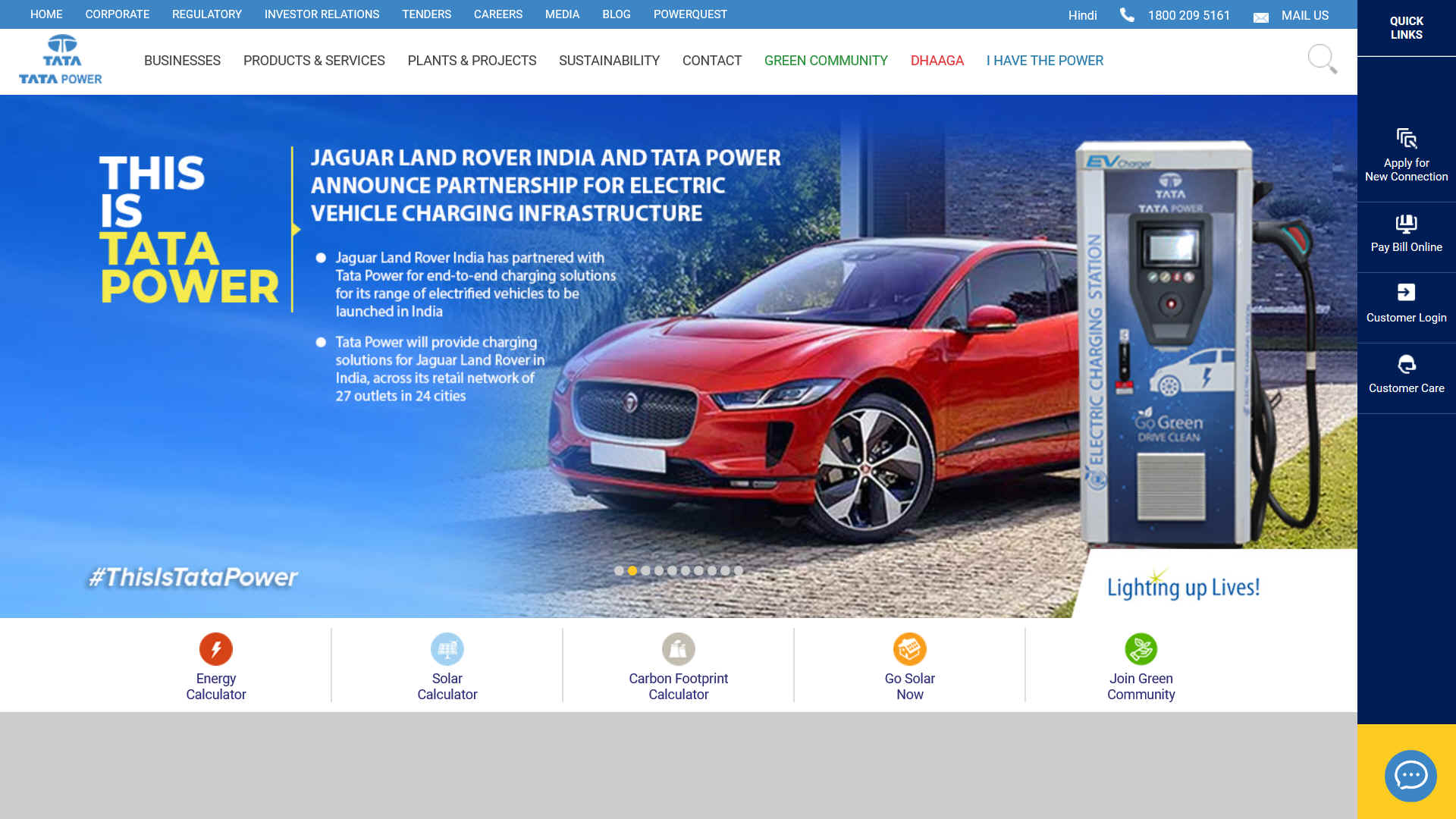Open the CAREERS page
Image resolution: width=1456 pixels, height=819 pixels.
pyautogui.click(x=498, y=14)
